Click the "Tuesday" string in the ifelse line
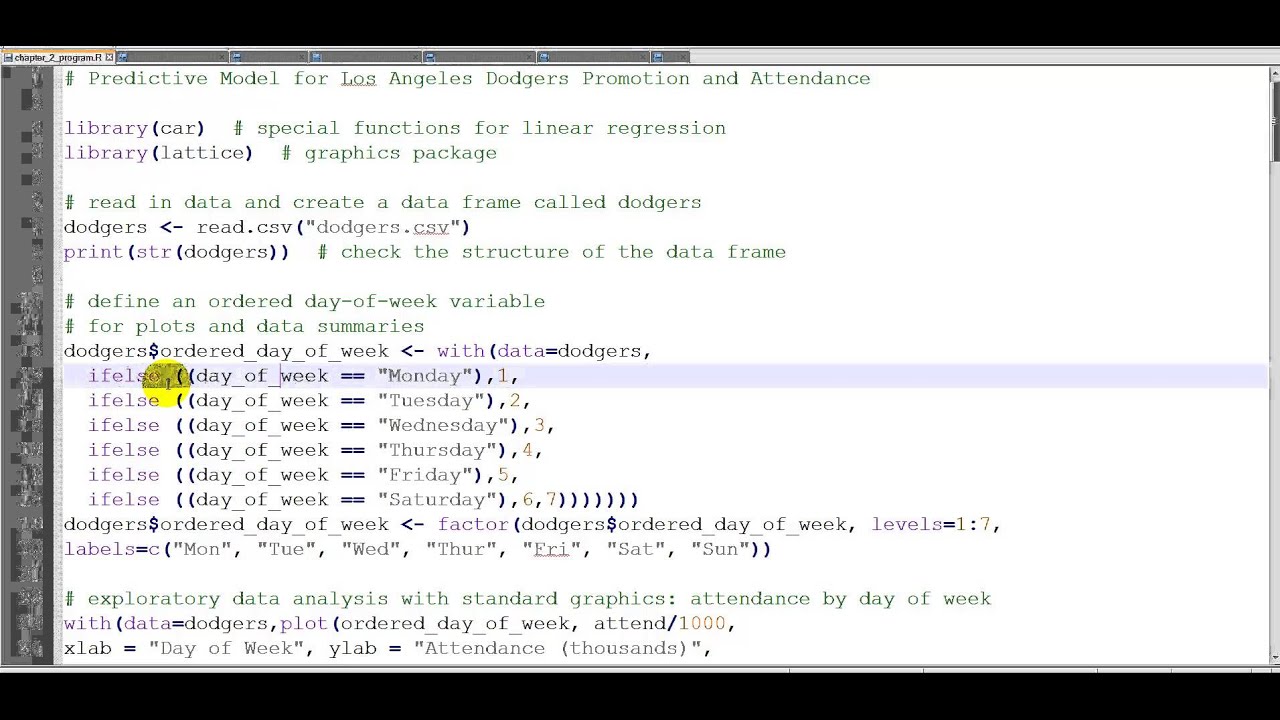This screenshot has height=720, width=1280. [x=430, y=401]
